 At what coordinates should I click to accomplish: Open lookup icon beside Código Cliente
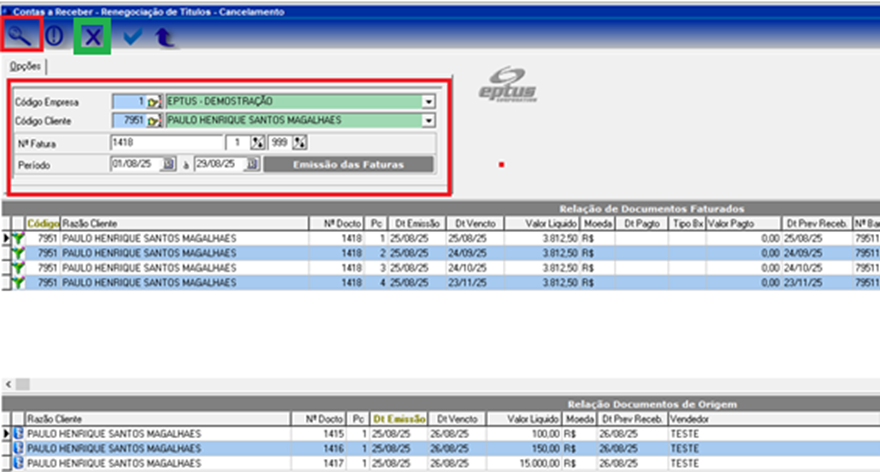[x=154, y=121]
